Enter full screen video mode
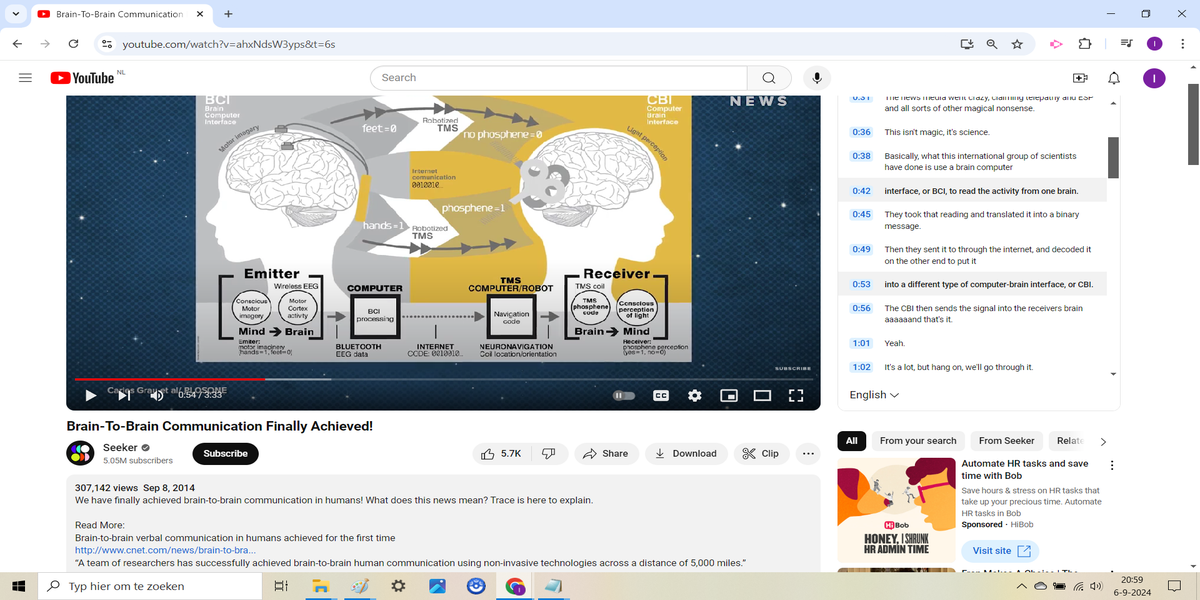The width and height of the screenshot is (1200, 600). [x=796, y=396]
